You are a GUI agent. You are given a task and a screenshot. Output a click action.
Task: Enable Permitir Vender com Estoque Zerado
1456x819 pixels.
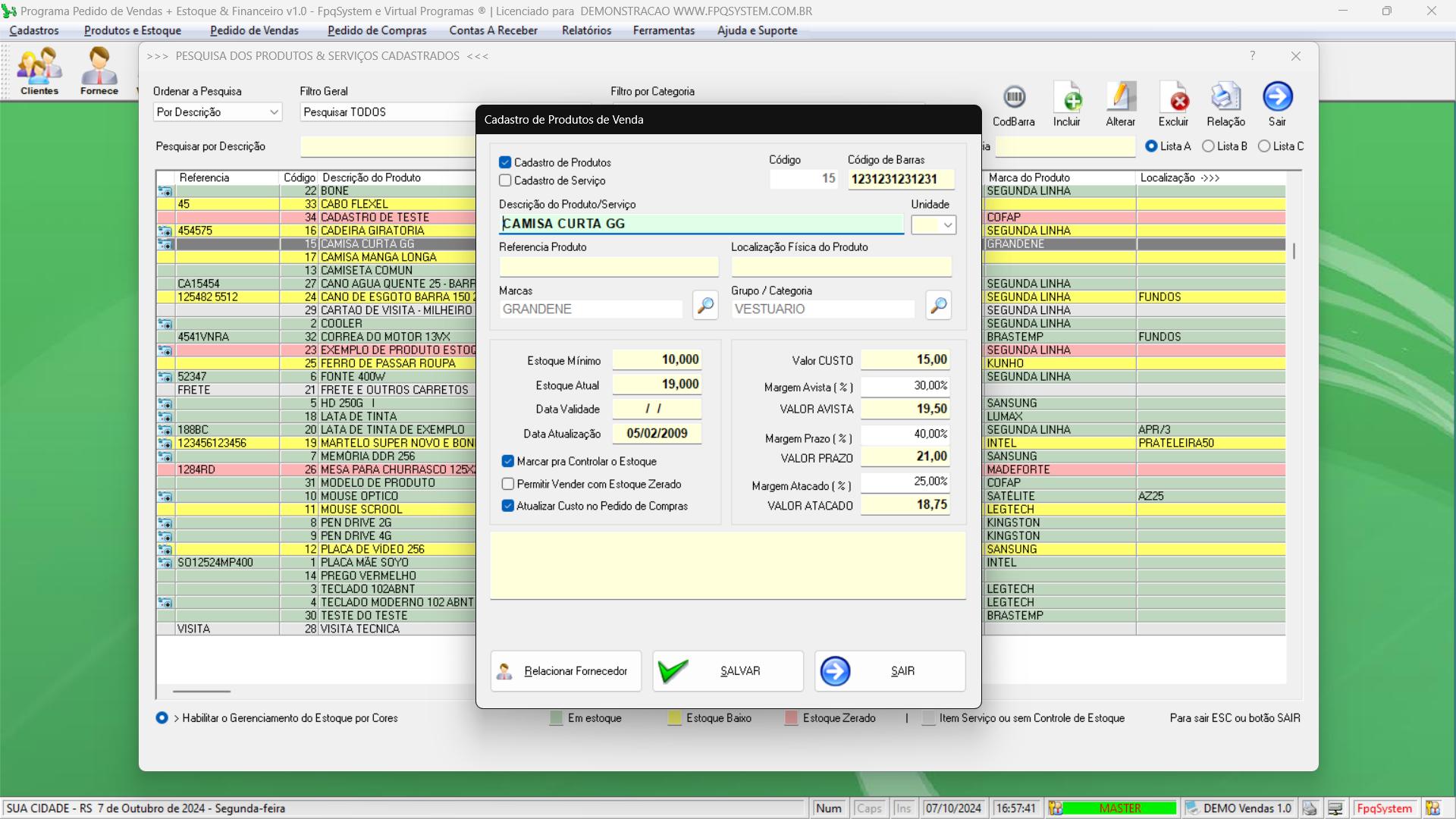pyautogui.click(x=508, y=484)
